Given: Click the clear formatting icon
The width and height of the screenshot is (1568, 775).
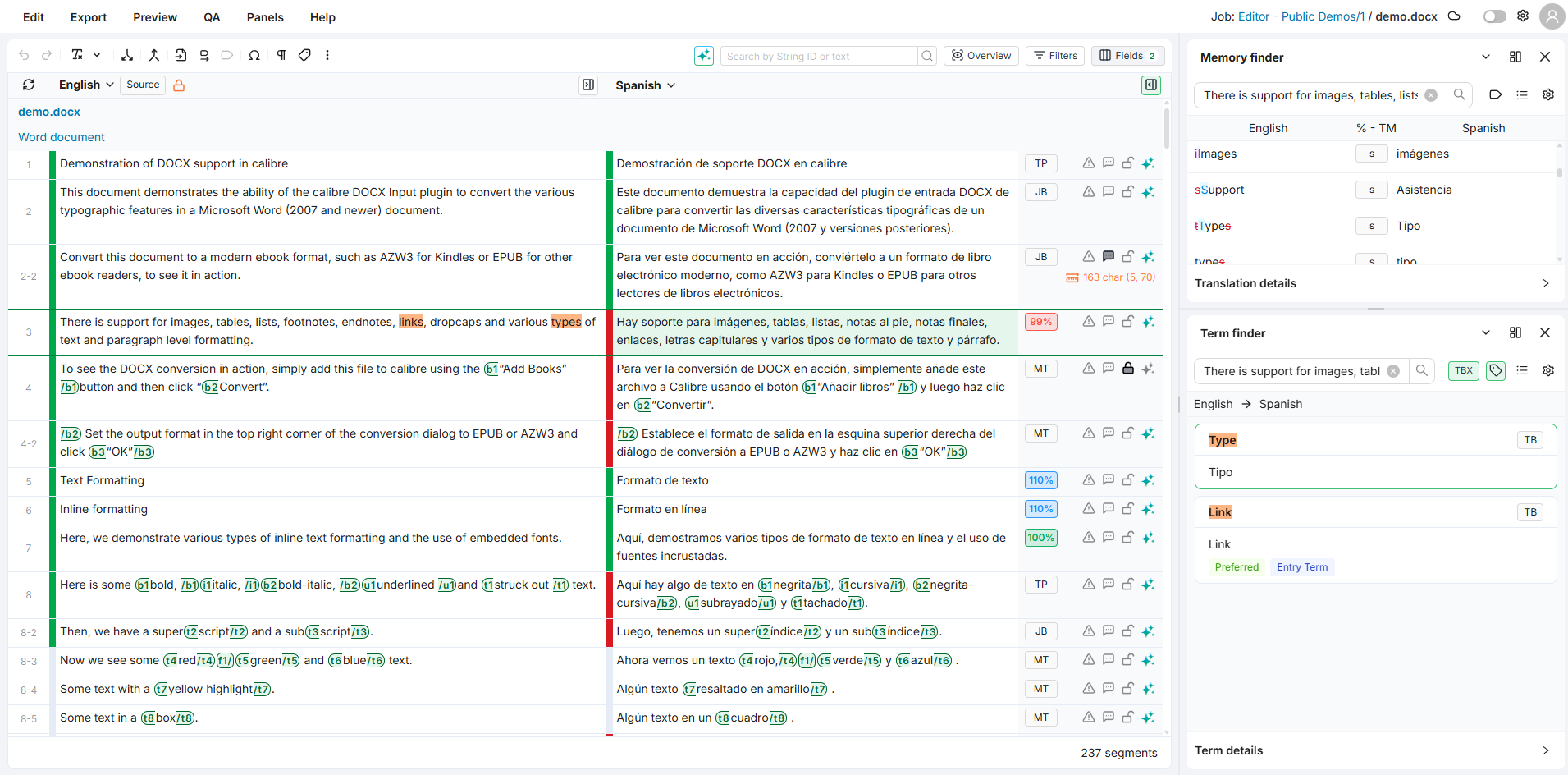Looking at the screenshot, I should click(x=77, y=55).
